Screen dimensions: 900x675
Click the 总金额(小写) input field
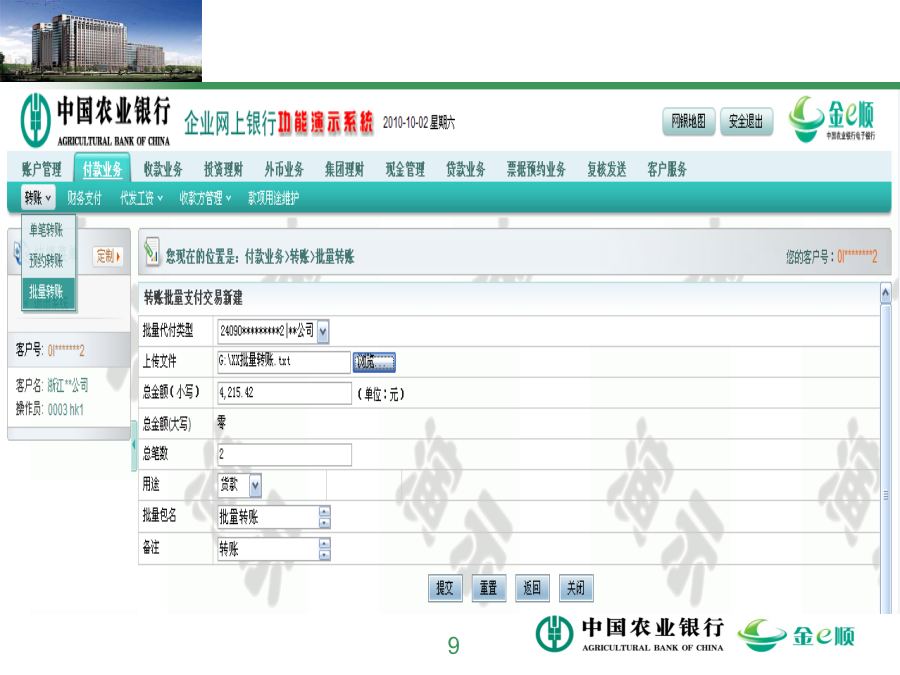[284, 393]
